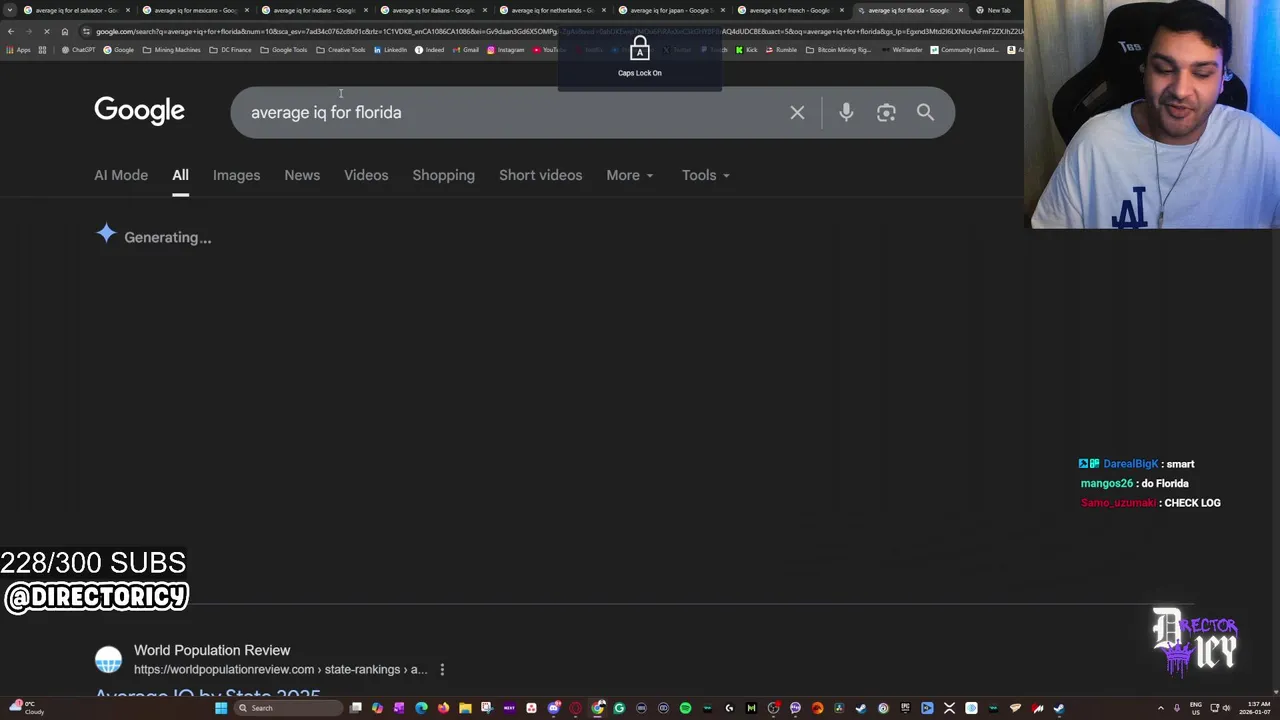Go back with the browser back arrow
Screen dimensions: 1280x720
coord(10,31)
